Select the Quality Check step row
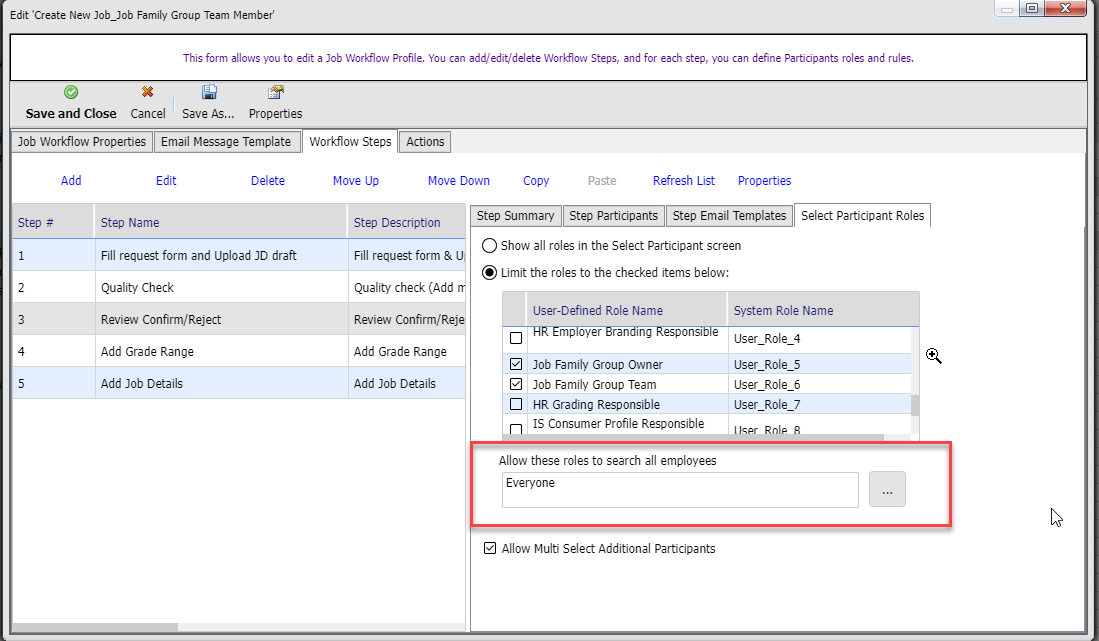Screen dimensions: 1099x641 click(137, 288)
